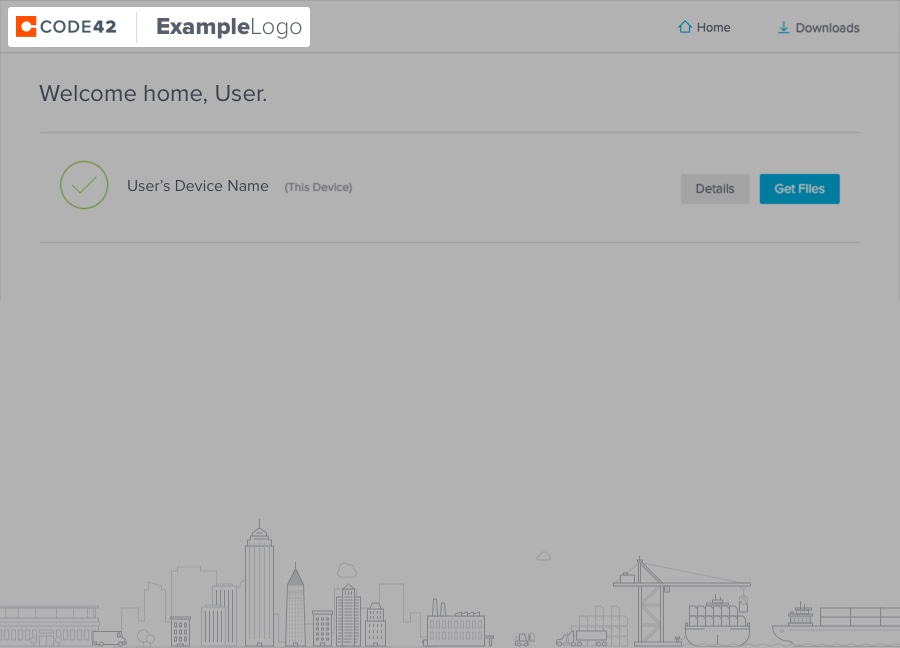Screen dimensions: 900x648
Task: Click the device entry row
Action: [450, 187]
